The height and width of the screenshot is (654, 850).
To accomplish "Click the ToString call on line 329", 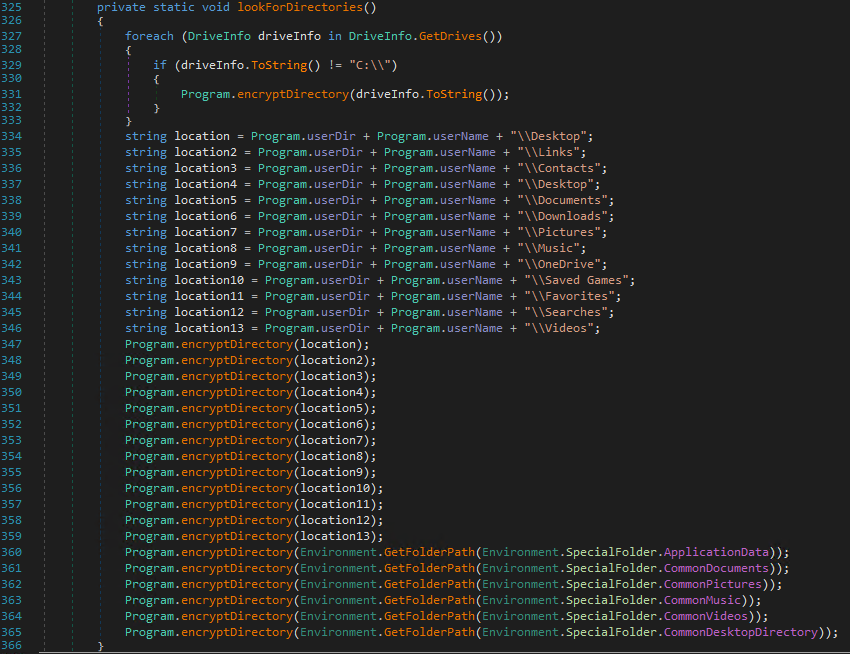I will [279, 65].
